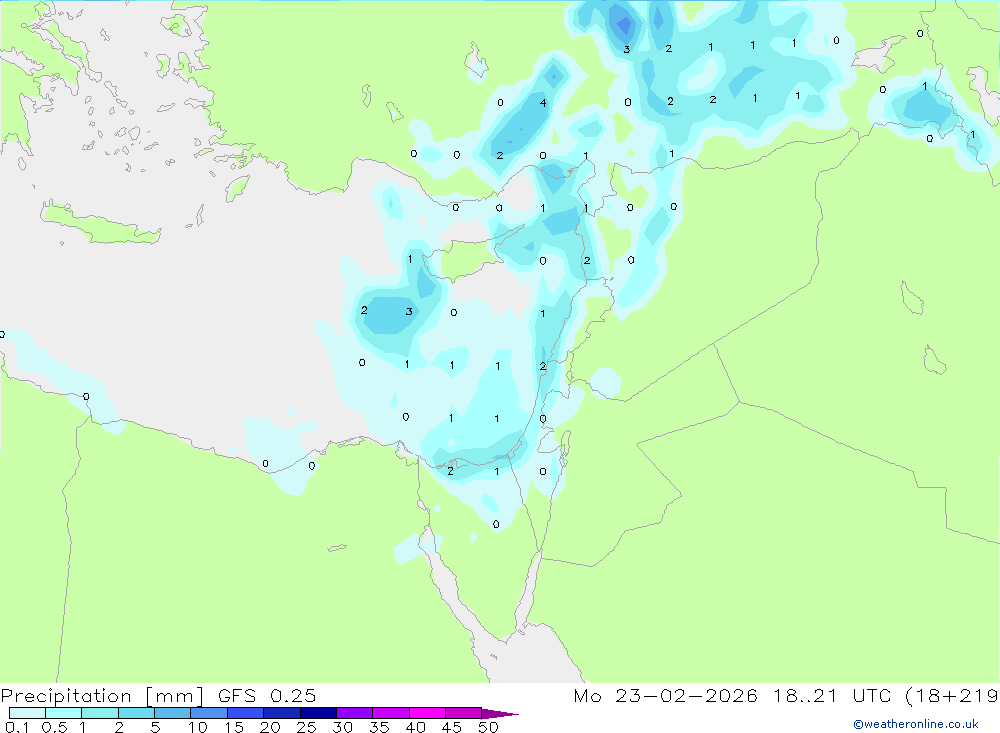Click the "(18+219" forecast offset text
1000x733 pixels.
pos(952,696)
